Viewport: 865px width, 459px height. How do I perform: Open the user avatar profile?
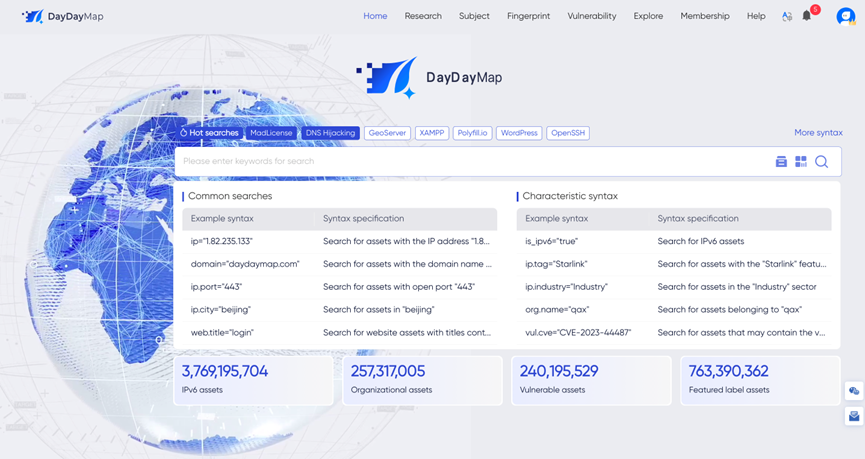845,16
